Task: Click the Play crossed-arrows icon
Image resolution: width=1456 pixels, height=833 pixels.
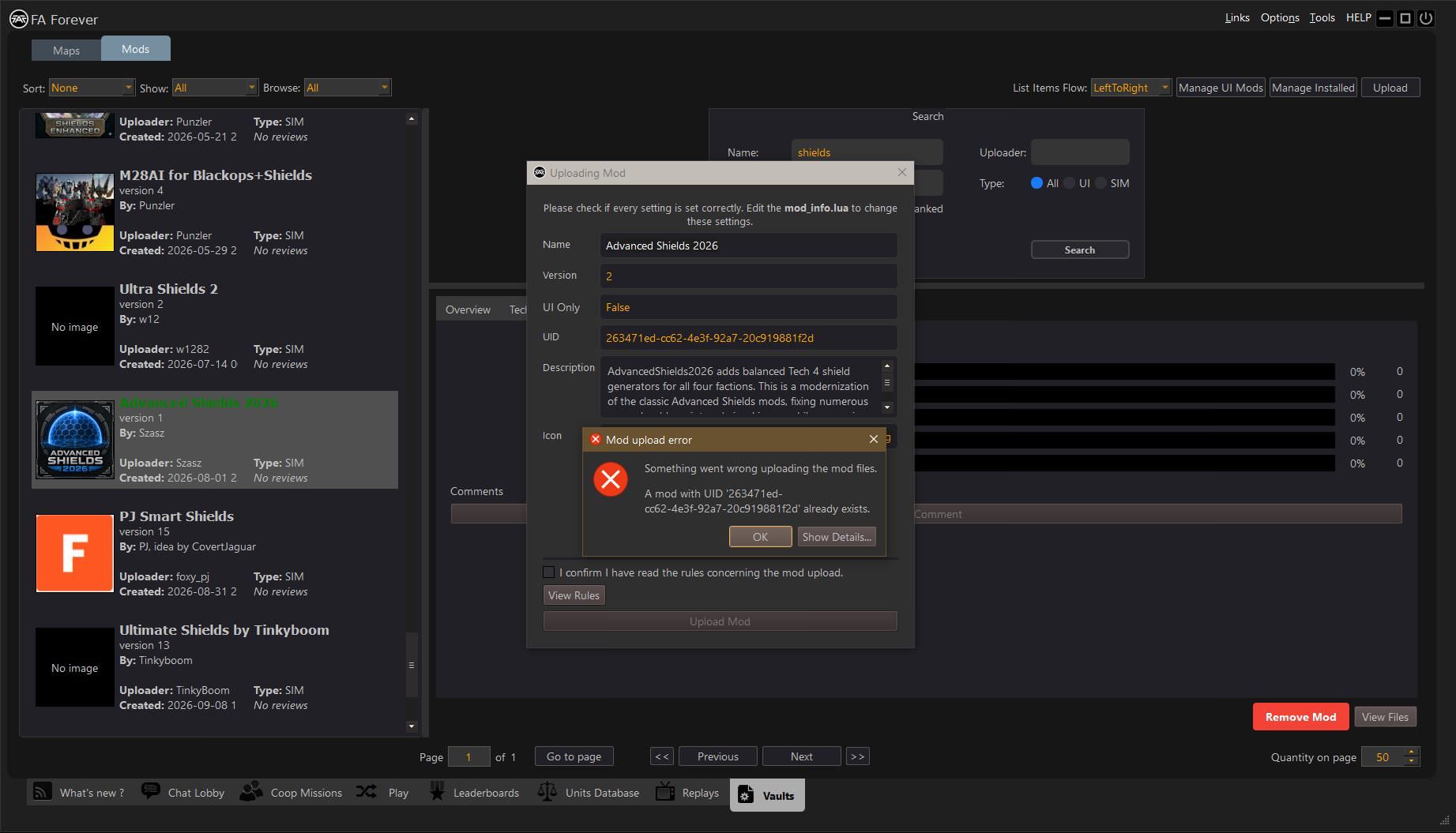Action: 366,791
